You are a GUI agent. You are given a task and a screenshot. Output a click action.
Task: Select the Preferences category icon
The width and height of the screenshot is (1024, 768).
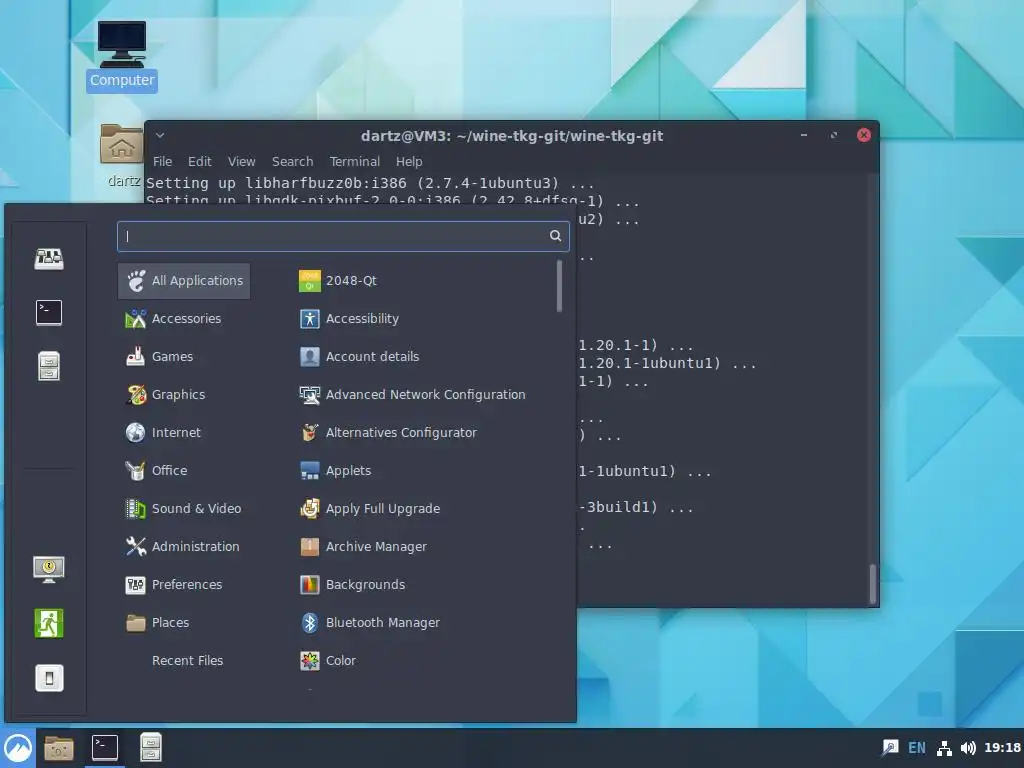pyautogui.click(x=135, y=584)
